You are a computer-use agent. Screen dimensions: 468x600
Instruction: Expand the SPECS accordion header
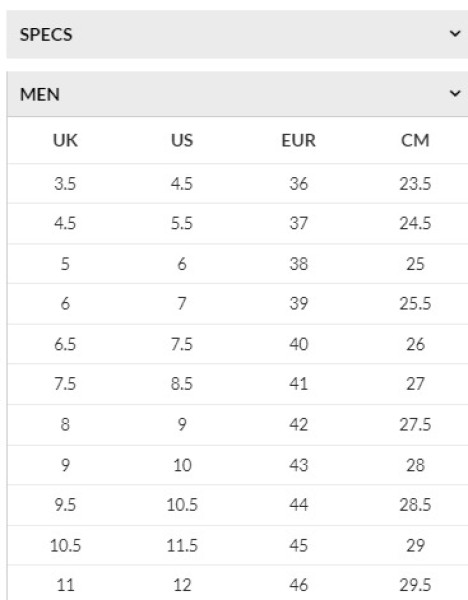pos(237,34)
